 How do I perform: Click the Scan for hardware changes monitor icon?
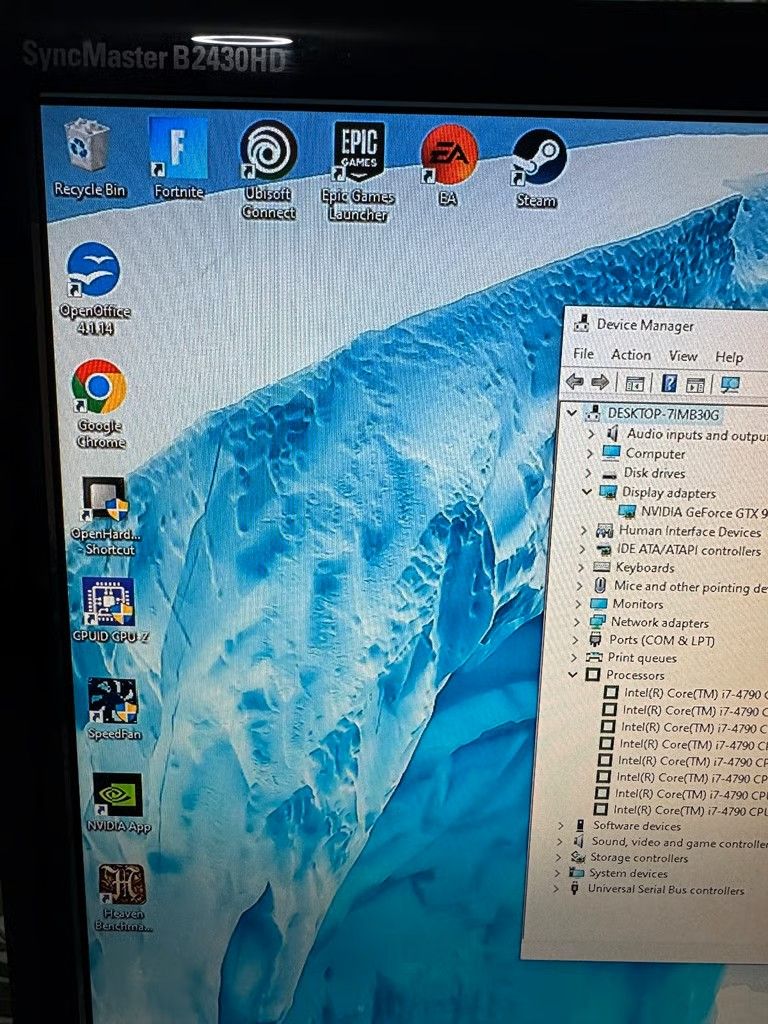pyautogui.click(x=729, y=384)
